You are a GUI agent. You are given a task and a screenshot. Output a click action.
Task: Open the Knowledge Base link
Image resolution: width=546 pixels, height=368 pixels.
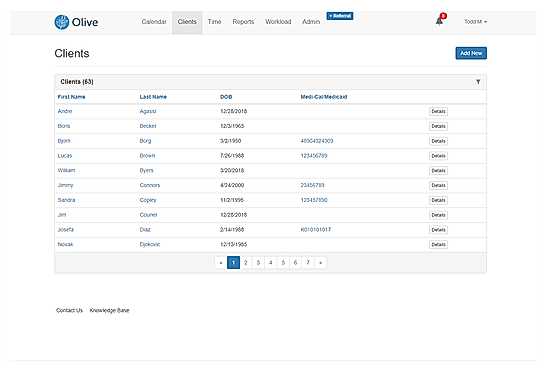click(109, 310)
